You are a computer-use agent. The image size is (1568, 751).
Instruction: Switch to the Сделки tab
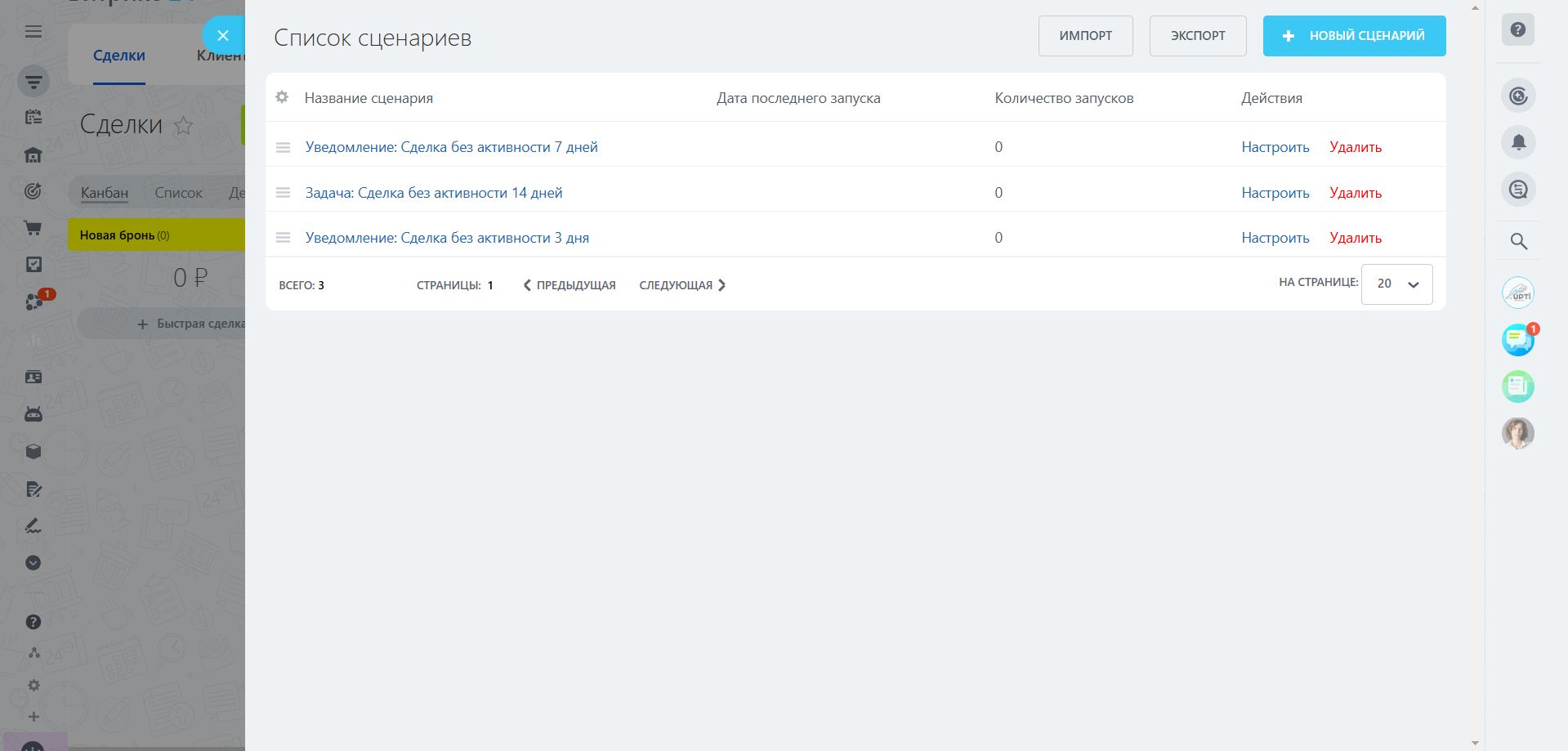(x=119, y=56)
